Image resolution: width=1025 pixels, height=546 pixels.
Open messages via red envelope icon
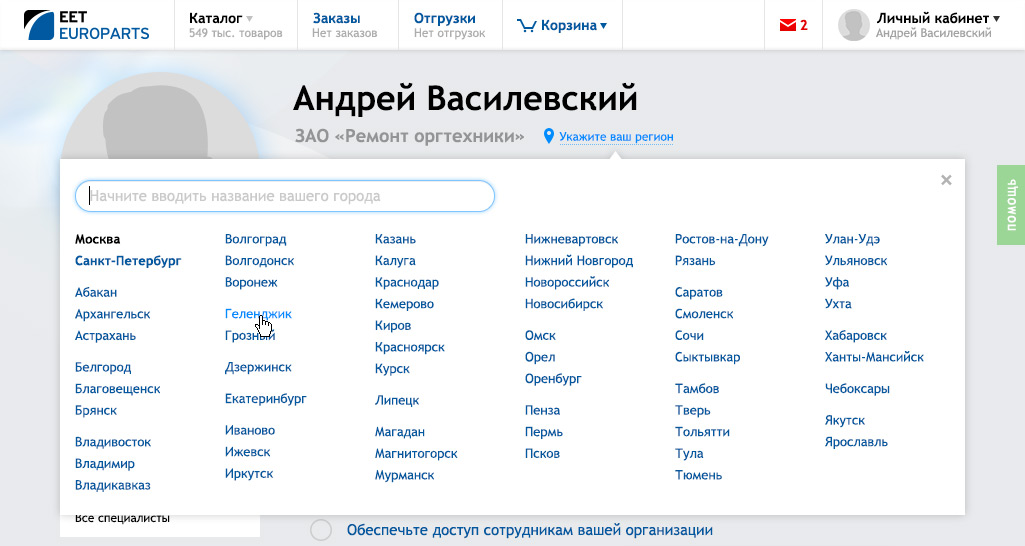tap(786, 26)
